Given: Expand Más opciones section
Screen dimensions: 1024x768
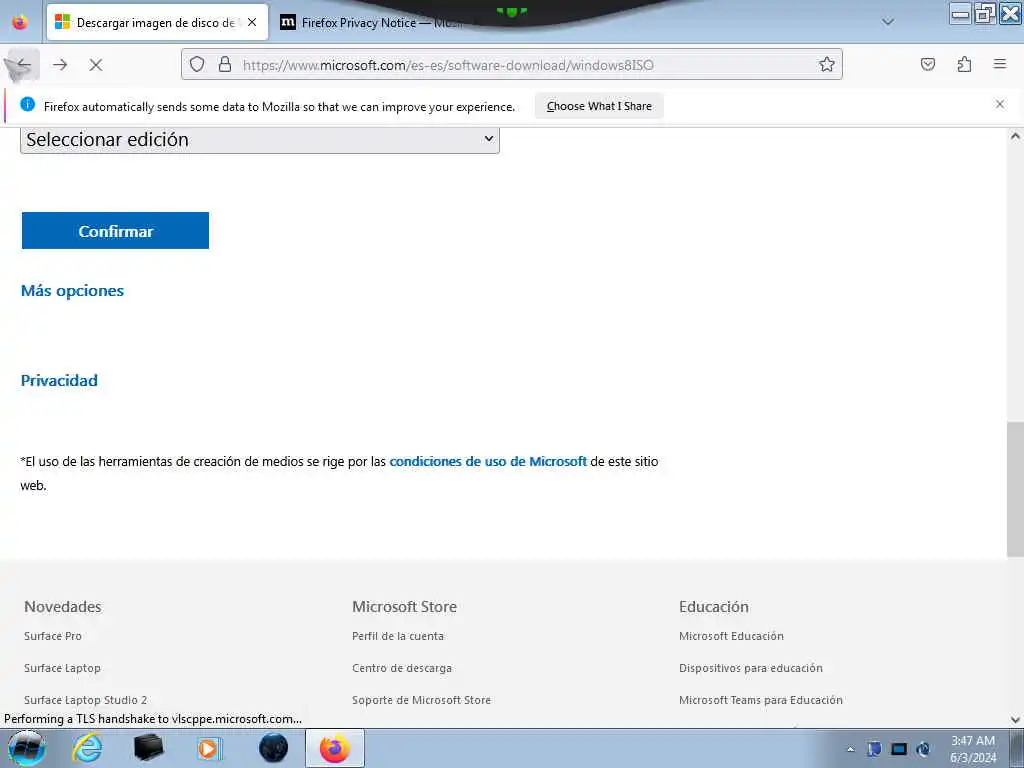Looking at the screenshot, I should click(x=72, y=291).
